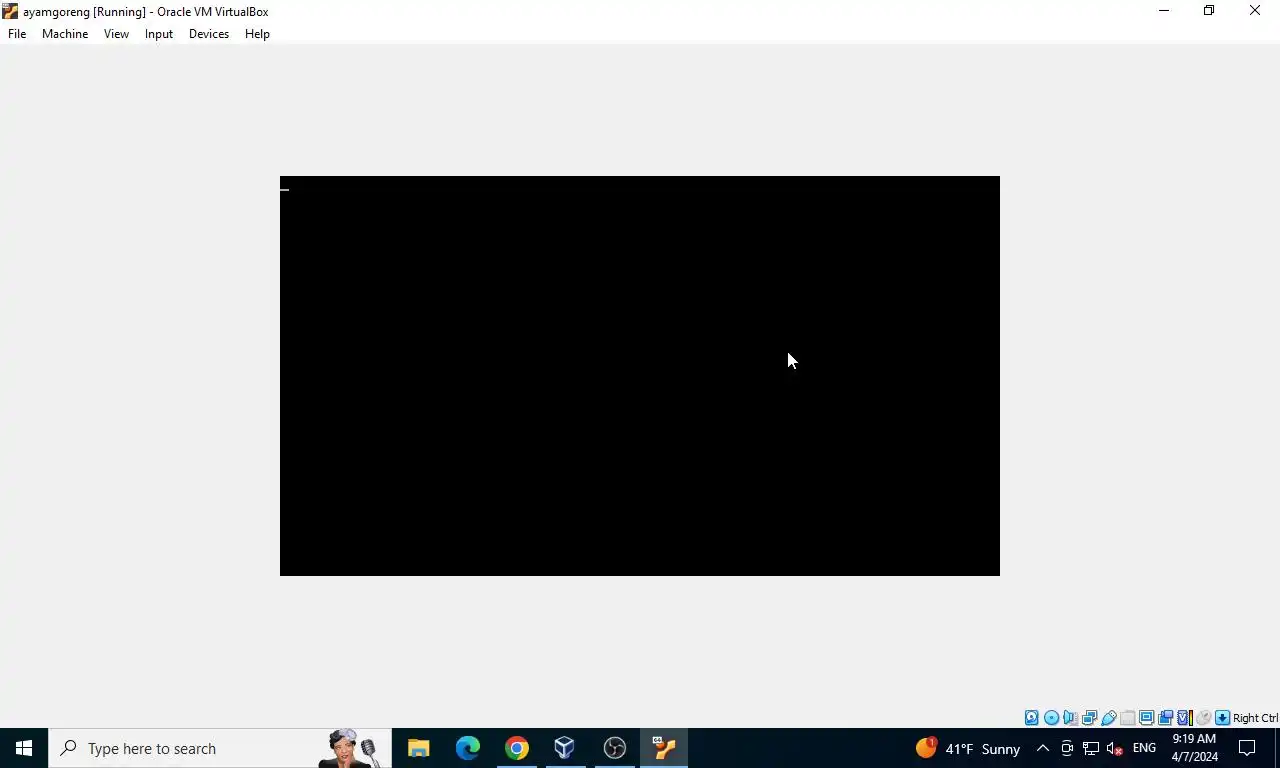The height and width of the screenshot is (768, 1280).
Task: Click the search highlights image in the taskbar
Action: pos(352,748)
